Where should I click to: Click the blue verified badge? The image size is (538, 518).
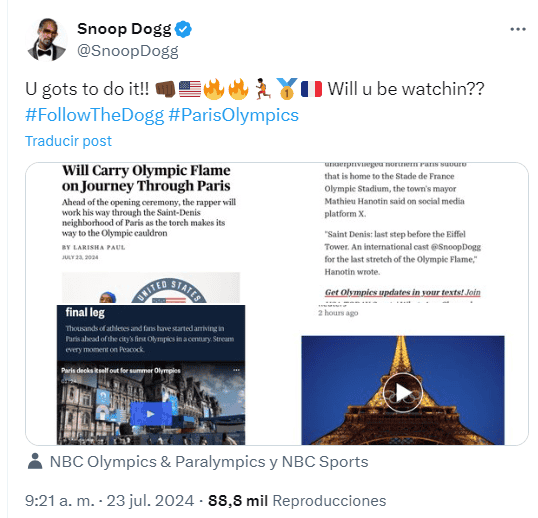coord(183,29)
